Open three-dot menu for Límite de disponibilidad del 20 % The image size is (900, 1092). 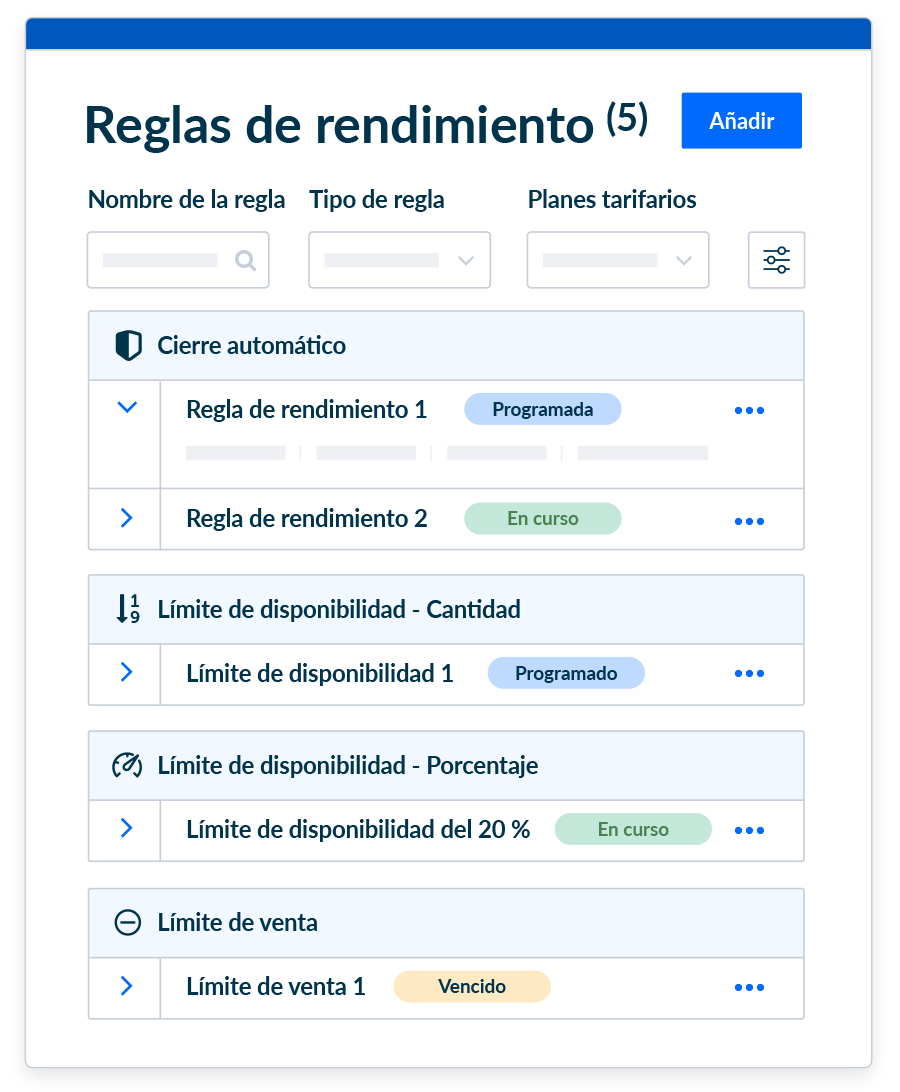749,831
